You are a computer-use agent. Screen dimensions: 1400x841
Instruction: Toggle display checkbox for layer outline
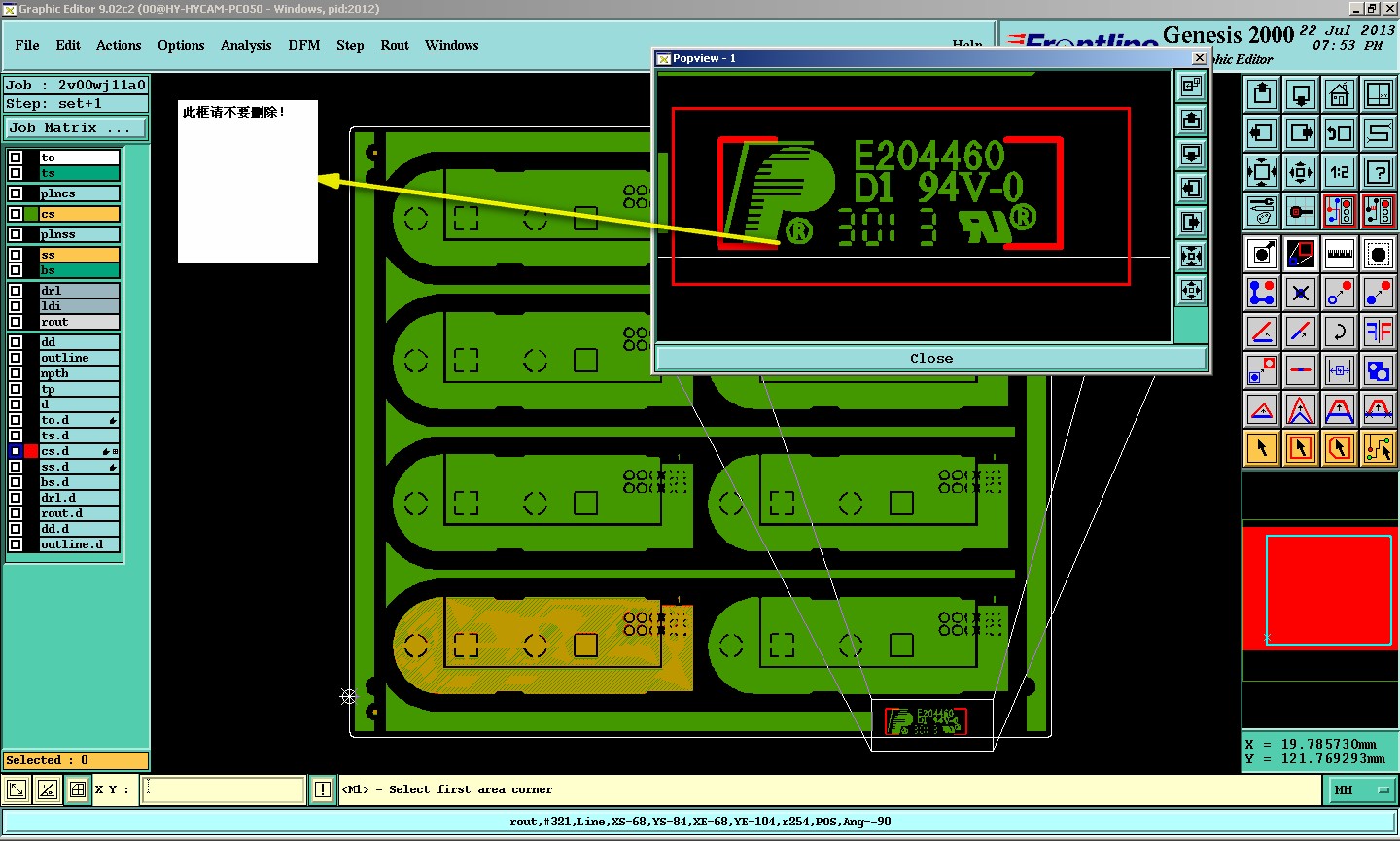click(16, 358)
